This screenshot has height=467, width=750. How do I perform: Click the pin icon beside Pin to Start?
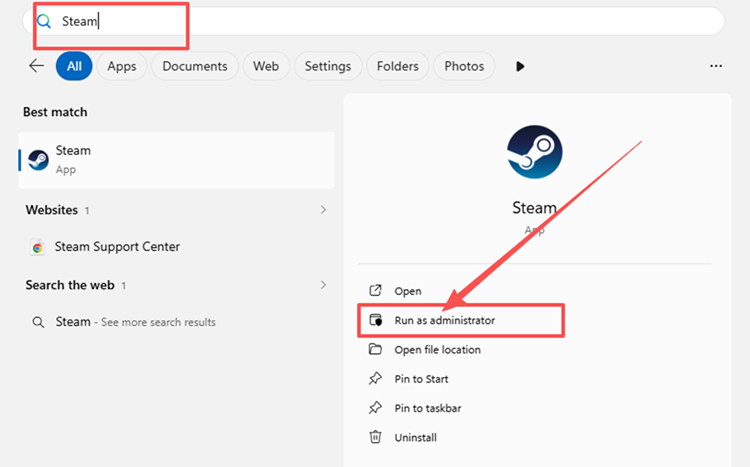coord(375,378)
